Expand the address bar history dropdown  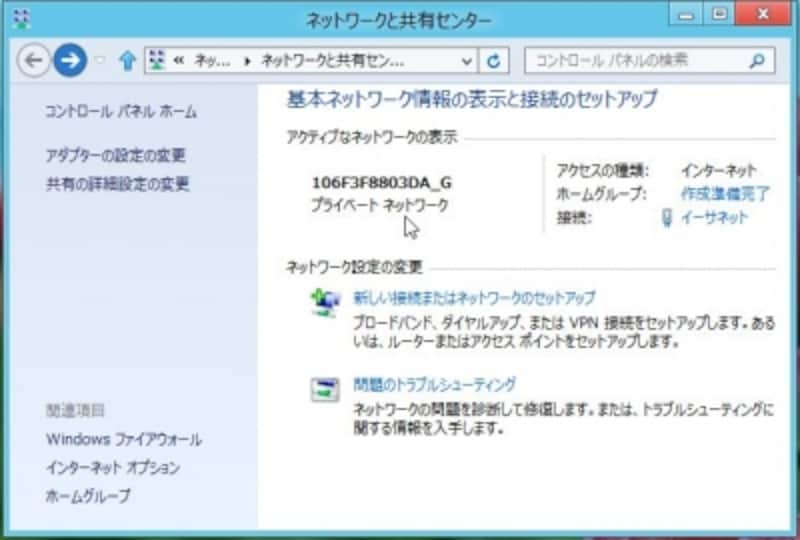(x=466, y=61)
